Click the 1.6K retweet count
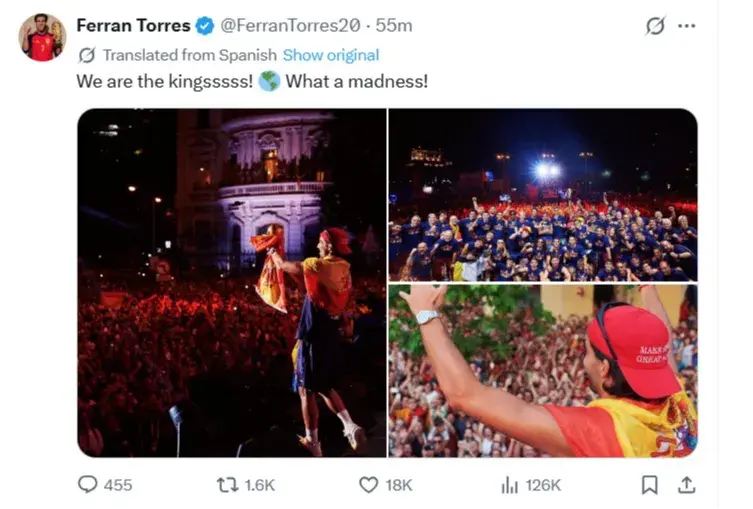Screen dimensions: 753x509 [259, 485]
